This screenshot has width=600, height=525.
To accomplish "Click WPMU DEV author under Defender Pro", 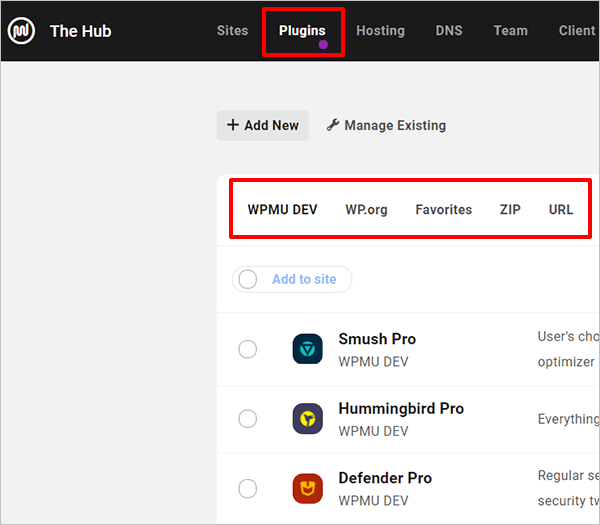I will (x=373, y=501).
